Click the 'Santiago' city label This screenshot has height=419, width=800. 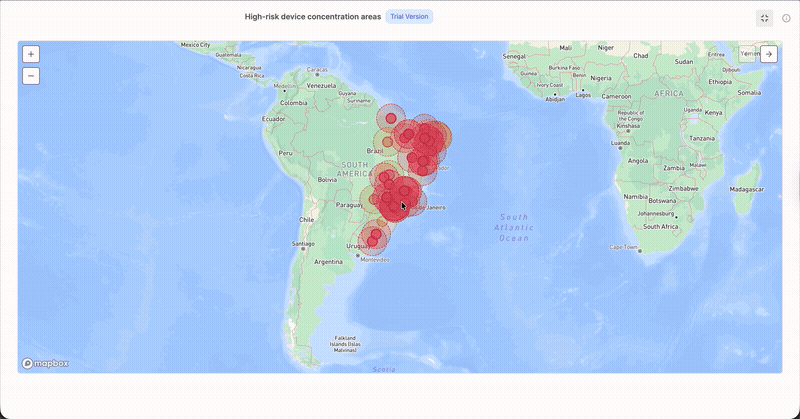coord(303,244)
